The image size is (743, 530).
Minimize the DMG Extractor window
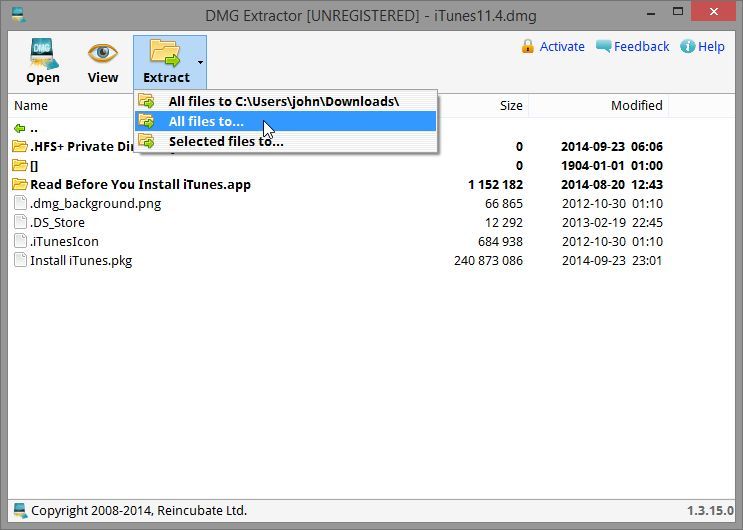(651, 12)
